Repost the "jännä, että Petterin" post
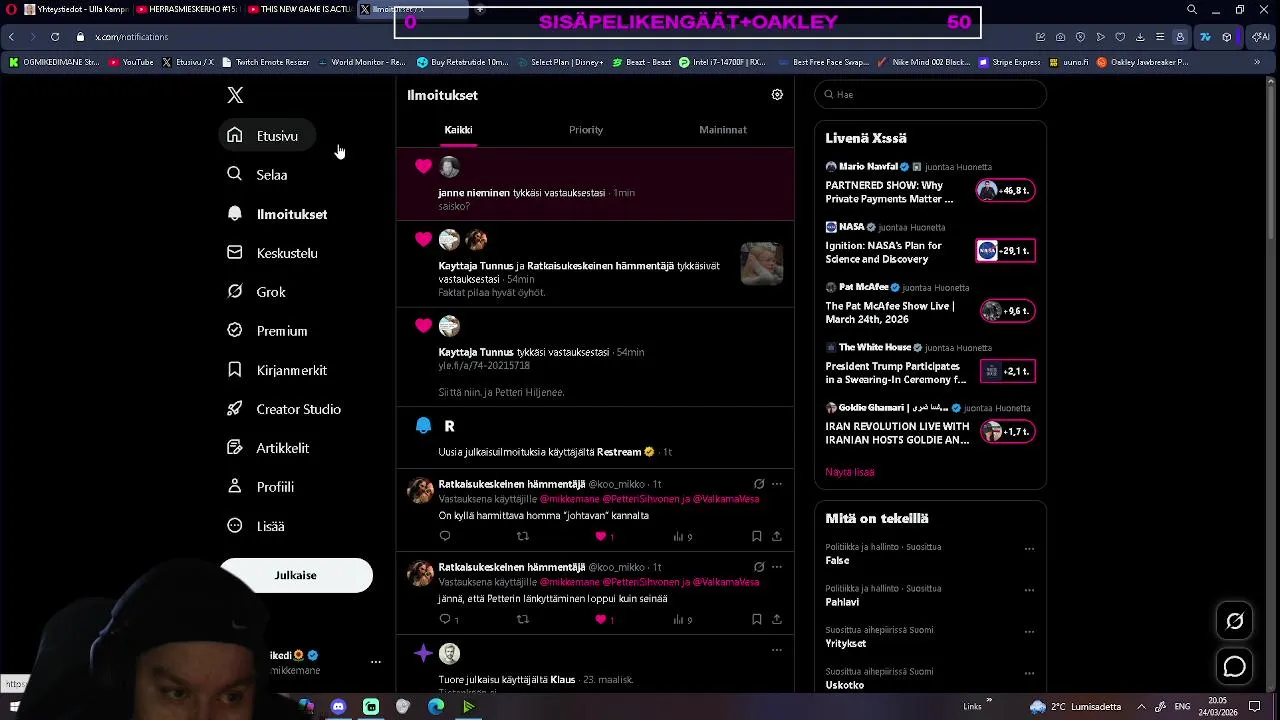1280x720 pixels. 522,619
